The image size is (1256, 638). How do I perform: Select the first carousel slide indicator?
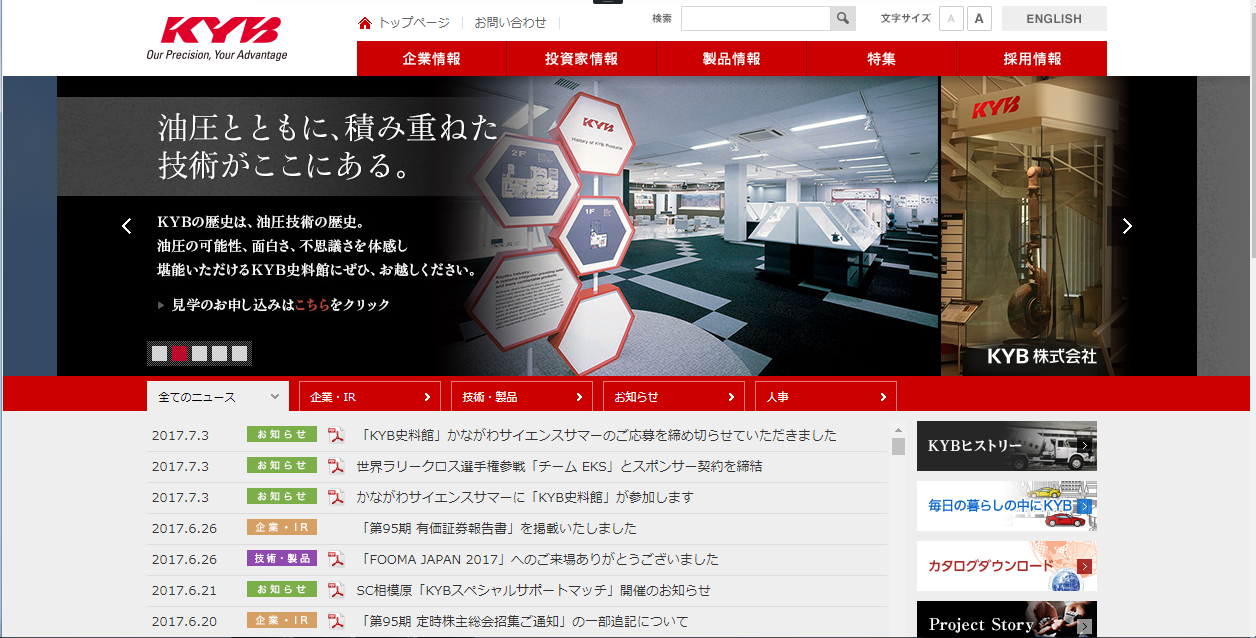click(159, 353)
